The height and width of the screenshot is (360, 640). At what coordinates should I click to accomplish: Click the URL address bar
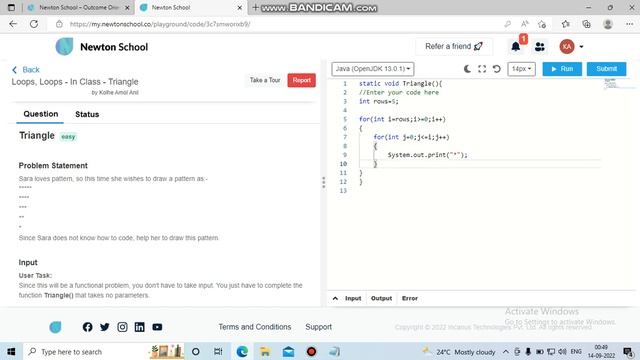coord(282,24)
